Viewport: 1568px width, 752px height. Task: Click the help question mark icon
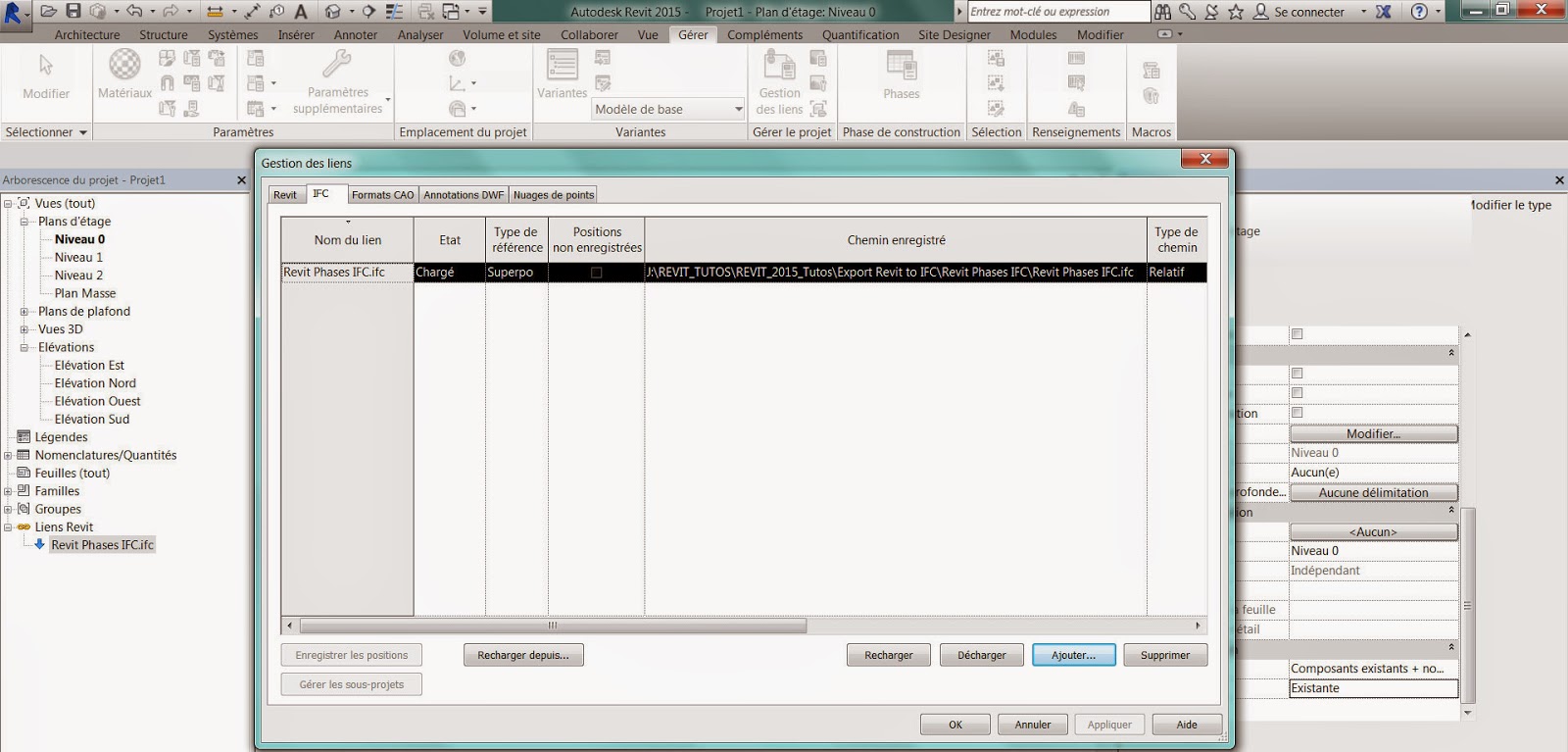[1419, 12]
